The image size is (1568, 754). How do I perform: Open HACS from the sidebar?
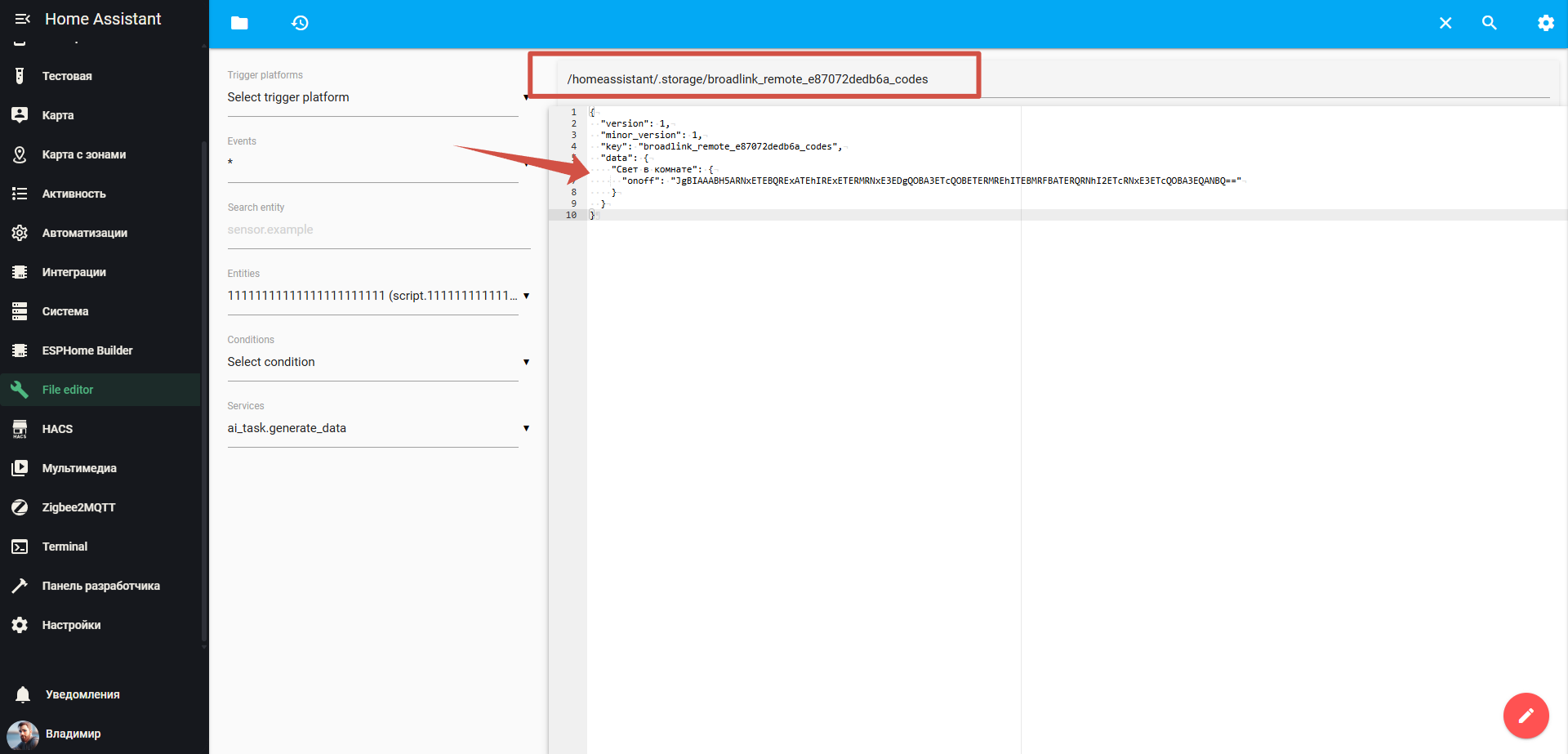point(57,429)
